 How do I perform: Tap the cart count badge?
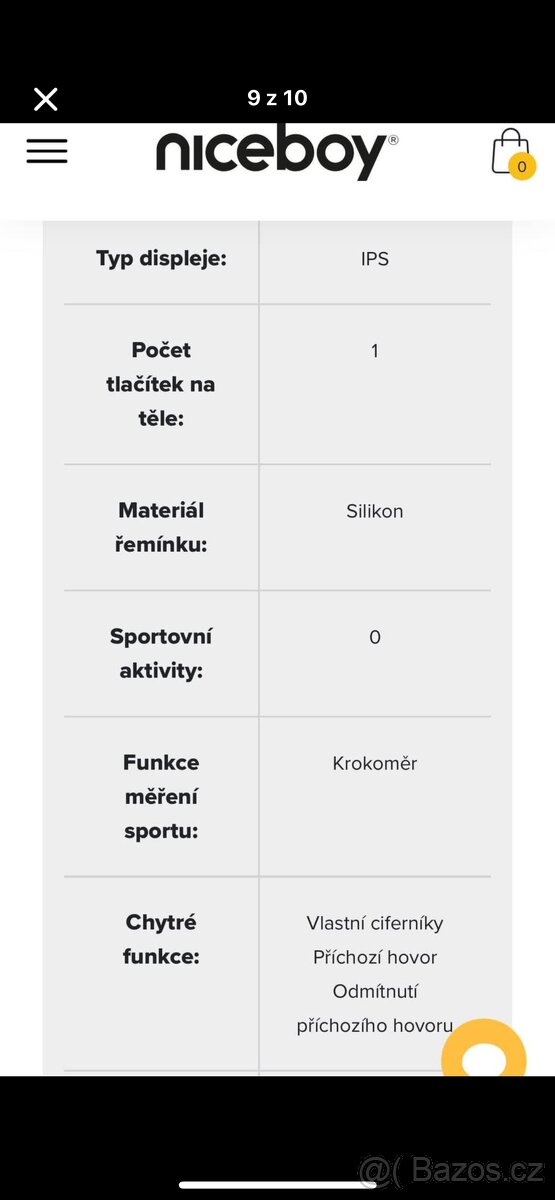[521, 167]
